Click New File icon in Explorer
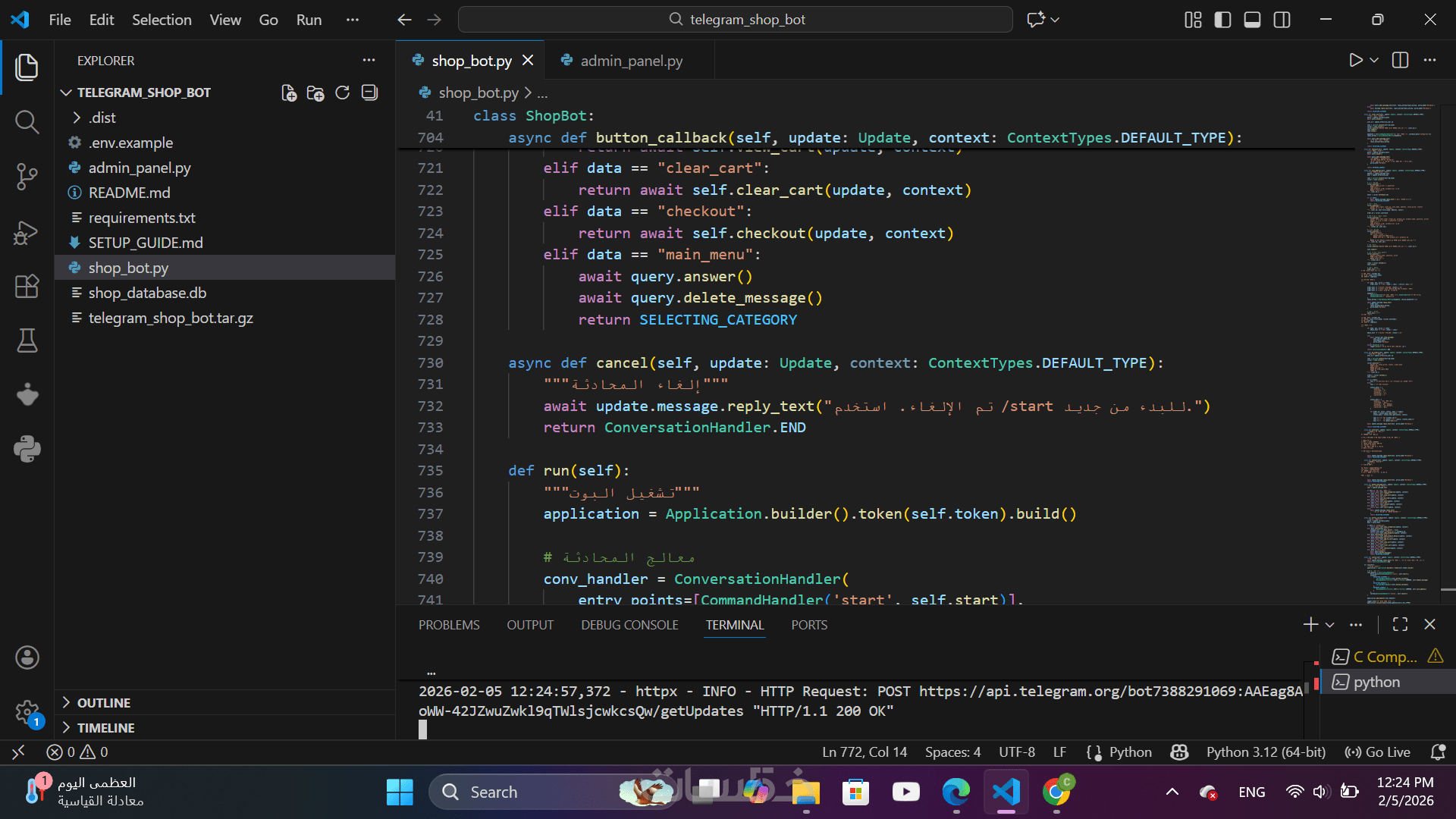 [288, 93]
